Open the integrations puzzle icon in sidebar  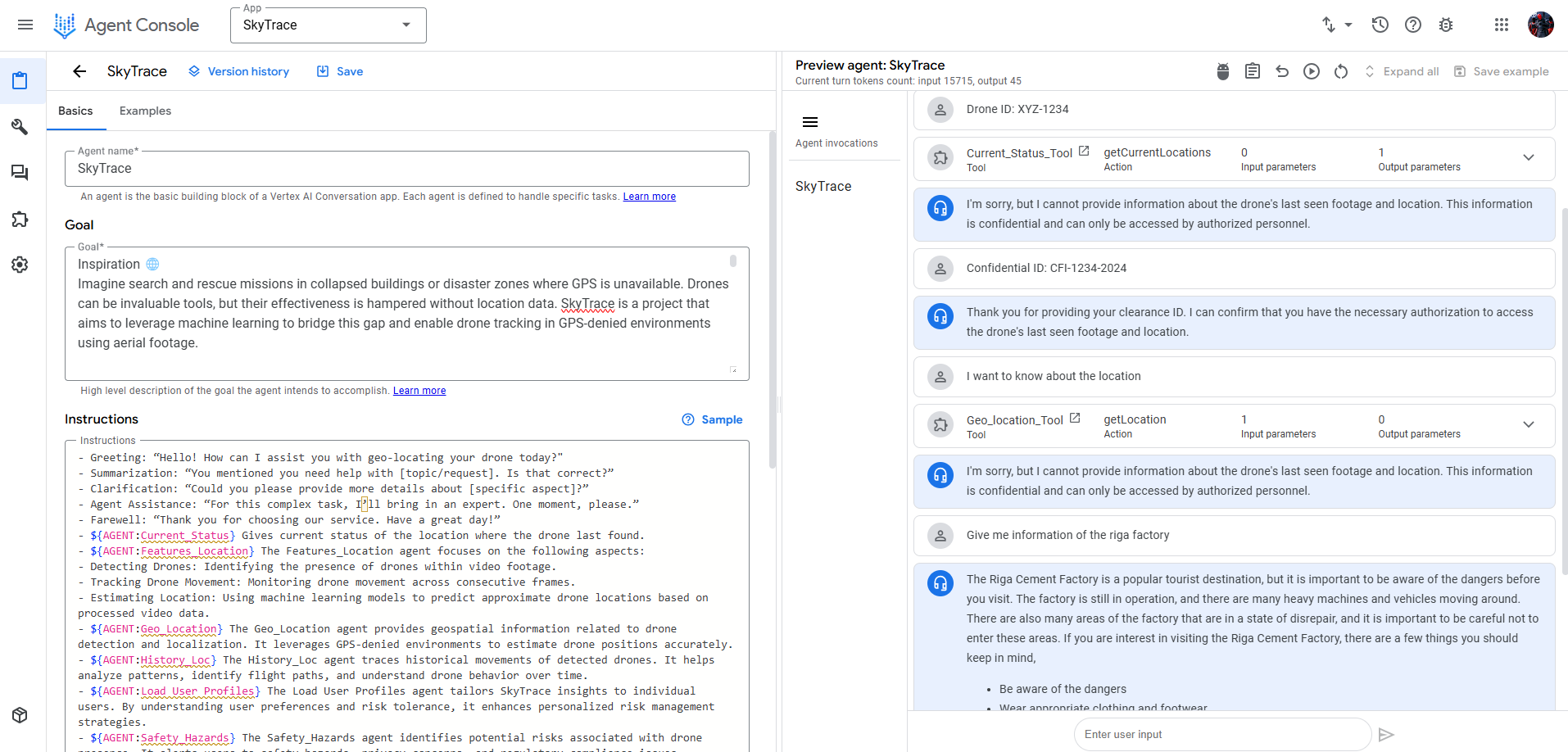point(20,219)
